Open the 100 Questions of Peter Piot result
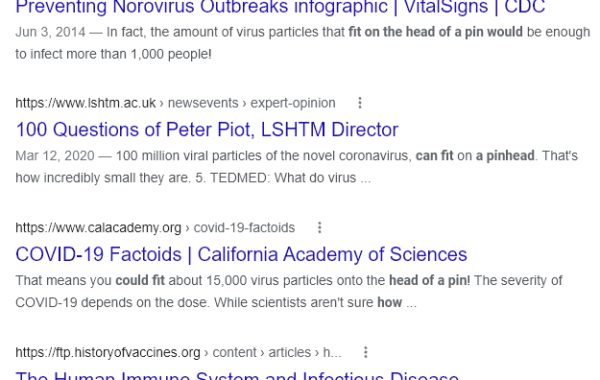Image resolution: width=600 pixels, height=380 pixels. [x=207, y=130]
